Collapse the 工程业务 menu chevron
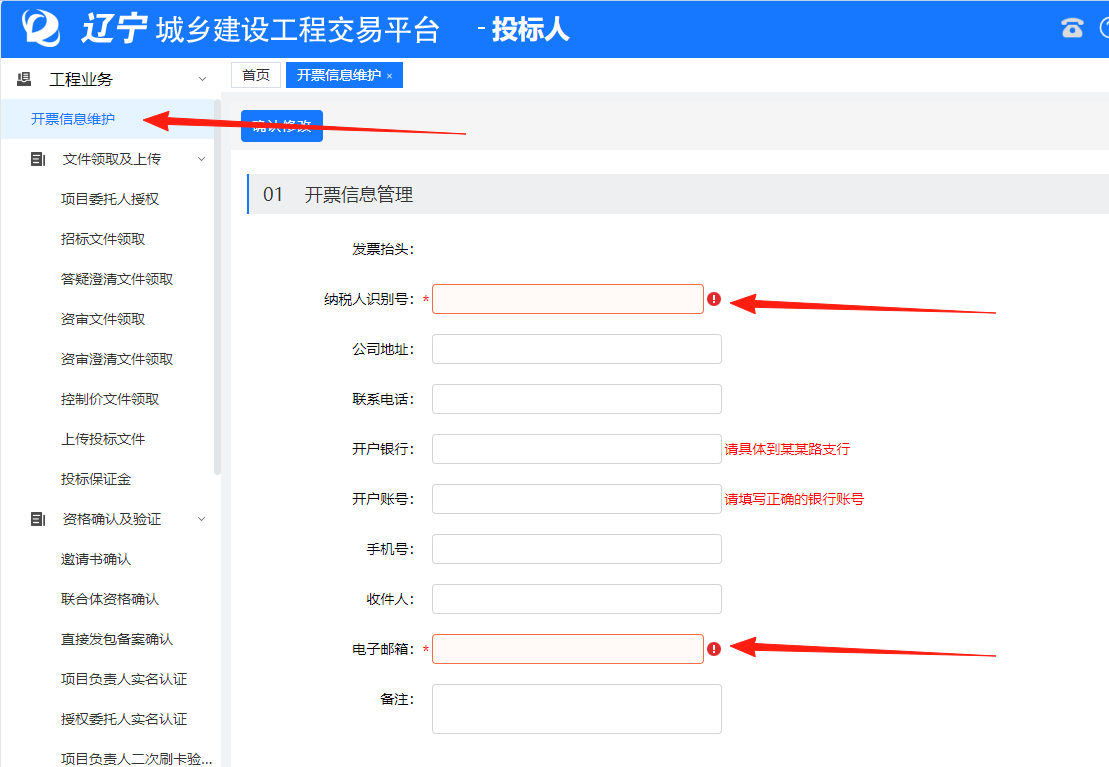1109x767 pixels. (x=203, y=79)
